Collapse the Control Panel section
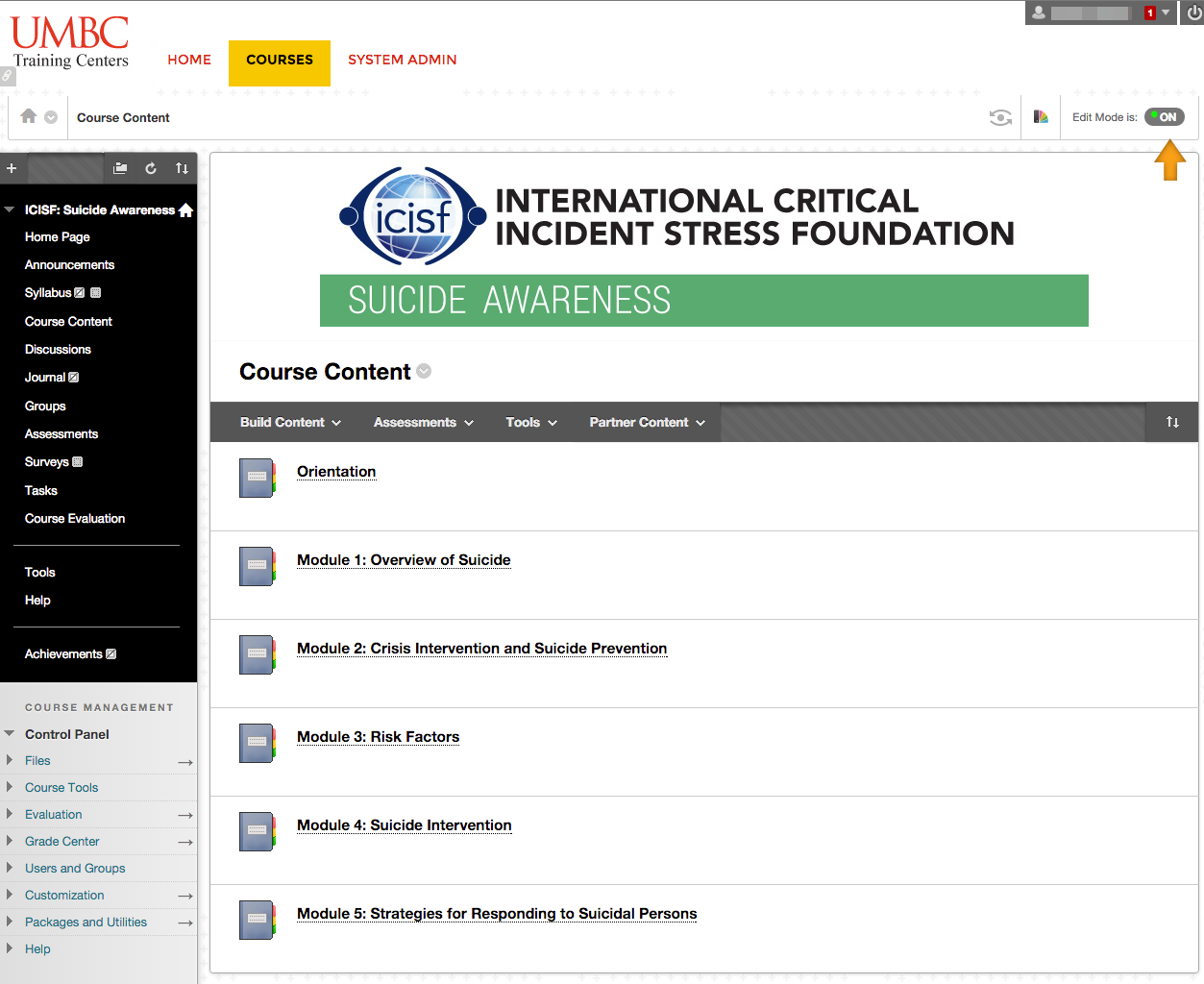The width and height of the screenshot is (1204, 984). [10, 734]
